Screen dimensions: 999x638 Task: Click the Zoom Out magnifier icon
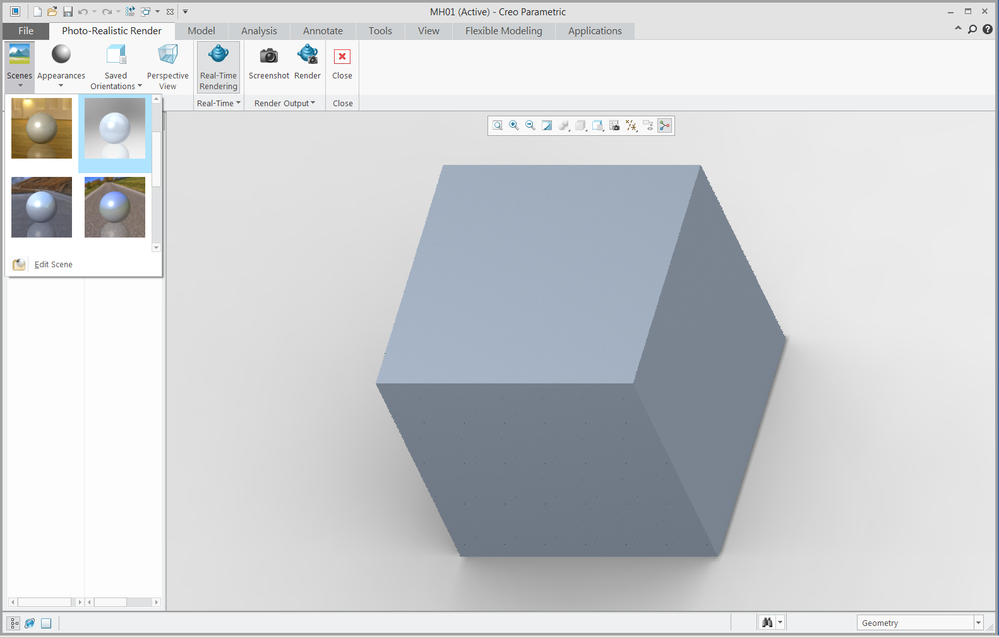click(530, 126)
